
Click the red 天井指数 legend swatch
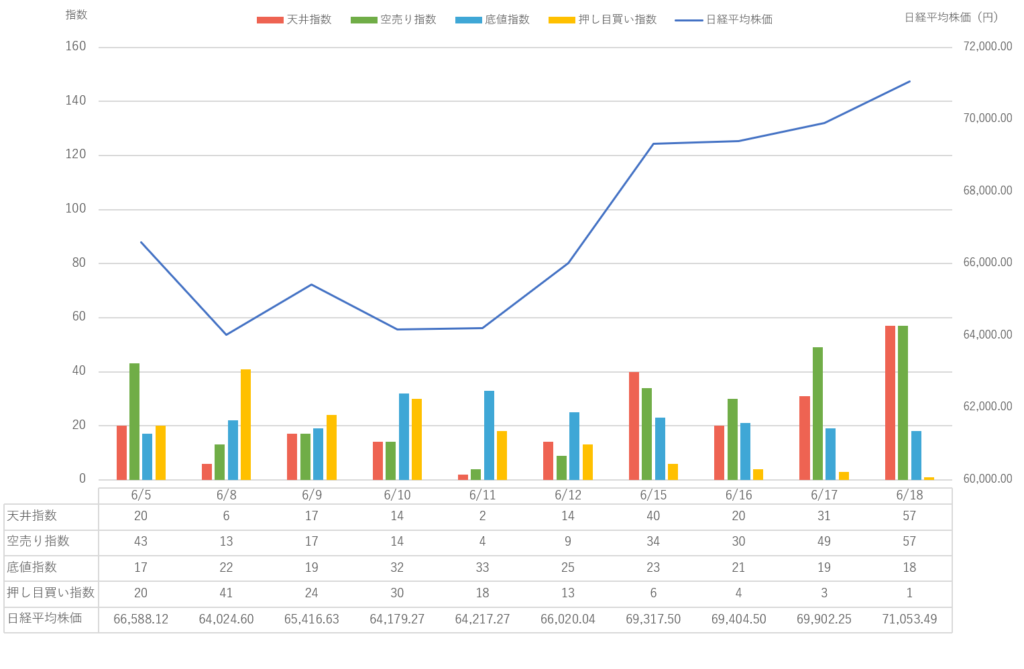(270, 20)
